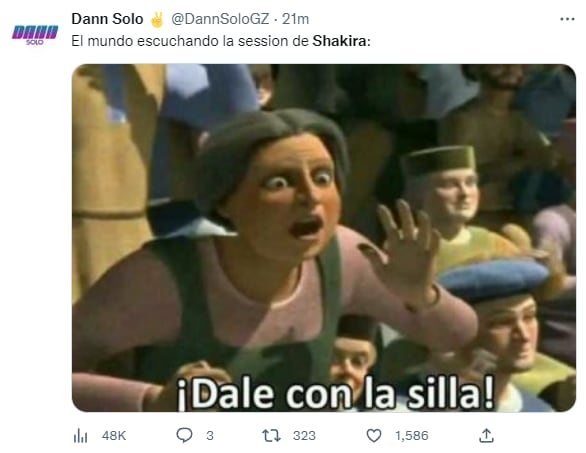Click the share upload icon

486,435
